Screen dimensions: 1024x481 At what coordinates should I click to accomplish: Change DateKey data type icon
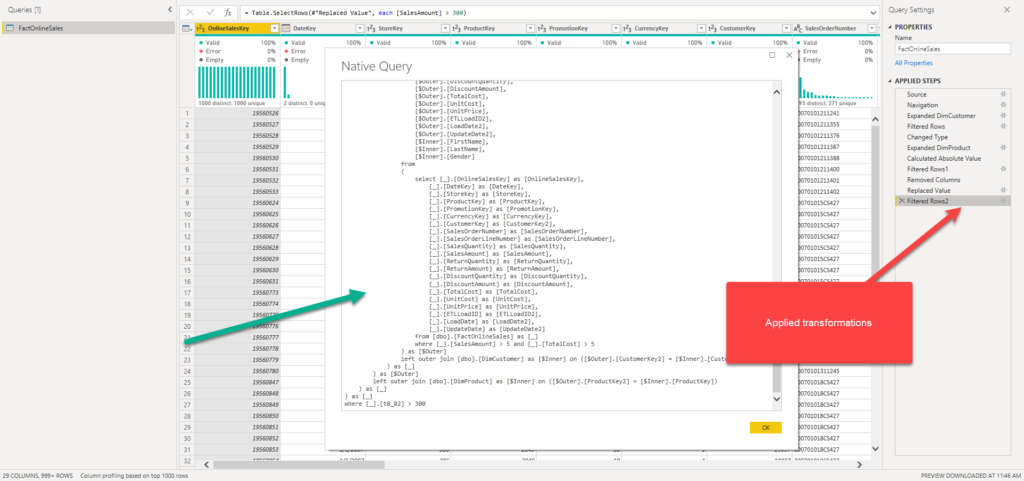(287, 29)
